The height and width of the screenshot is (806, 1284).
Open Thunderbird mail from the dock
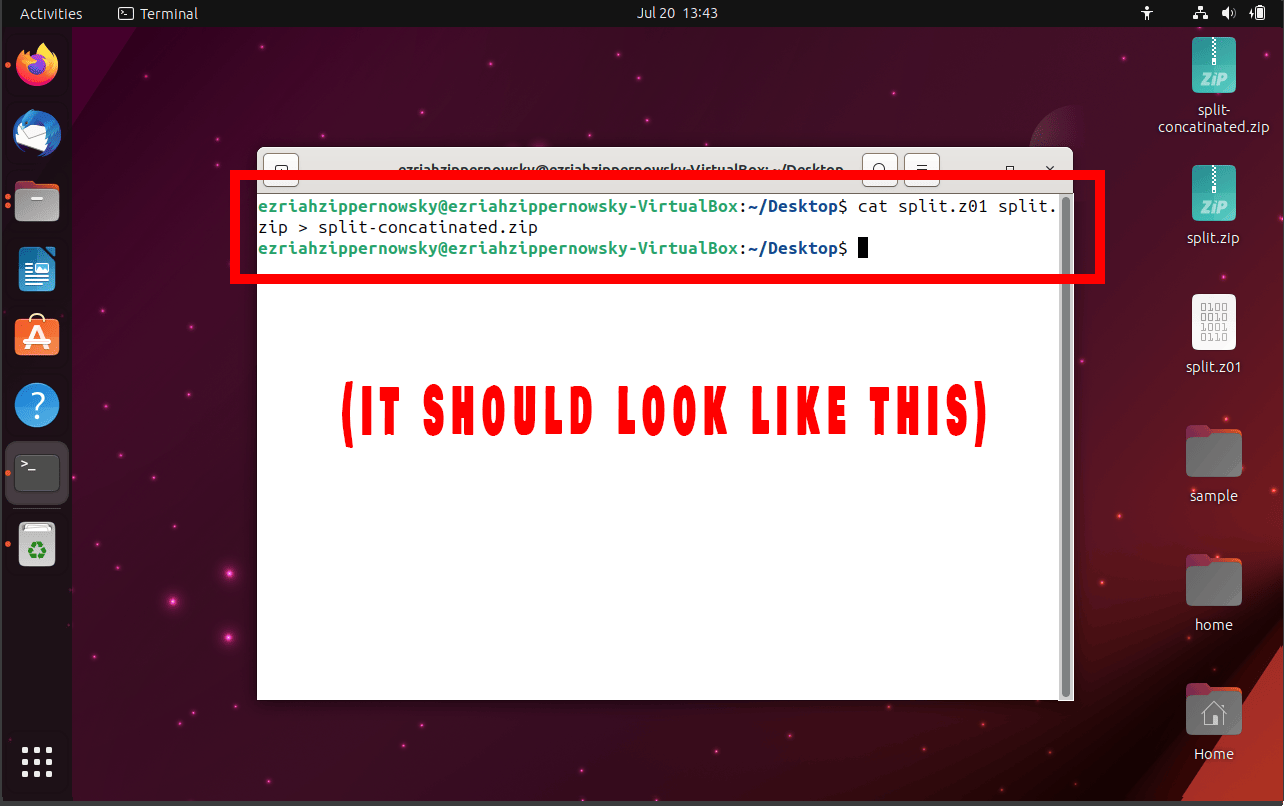pos(36,133)
